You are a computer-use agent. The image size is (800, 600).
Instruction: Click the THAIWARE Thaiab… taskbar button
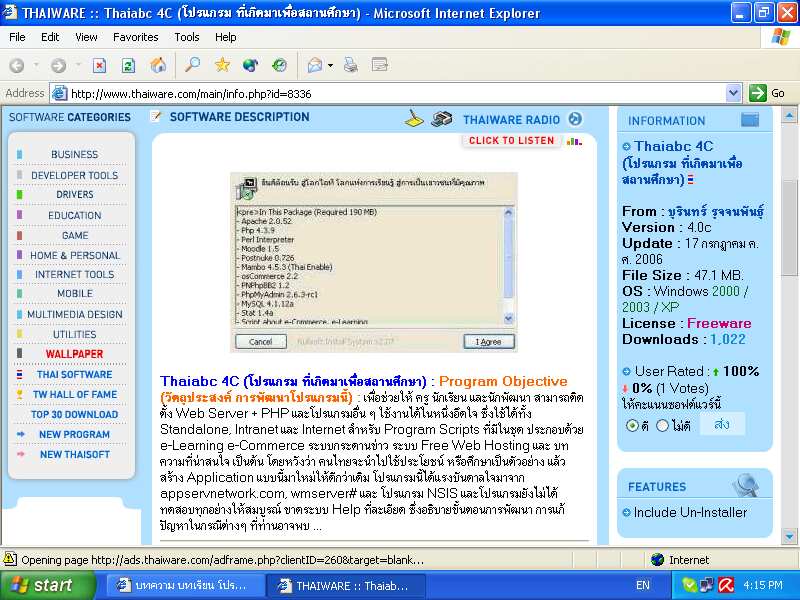346,586
